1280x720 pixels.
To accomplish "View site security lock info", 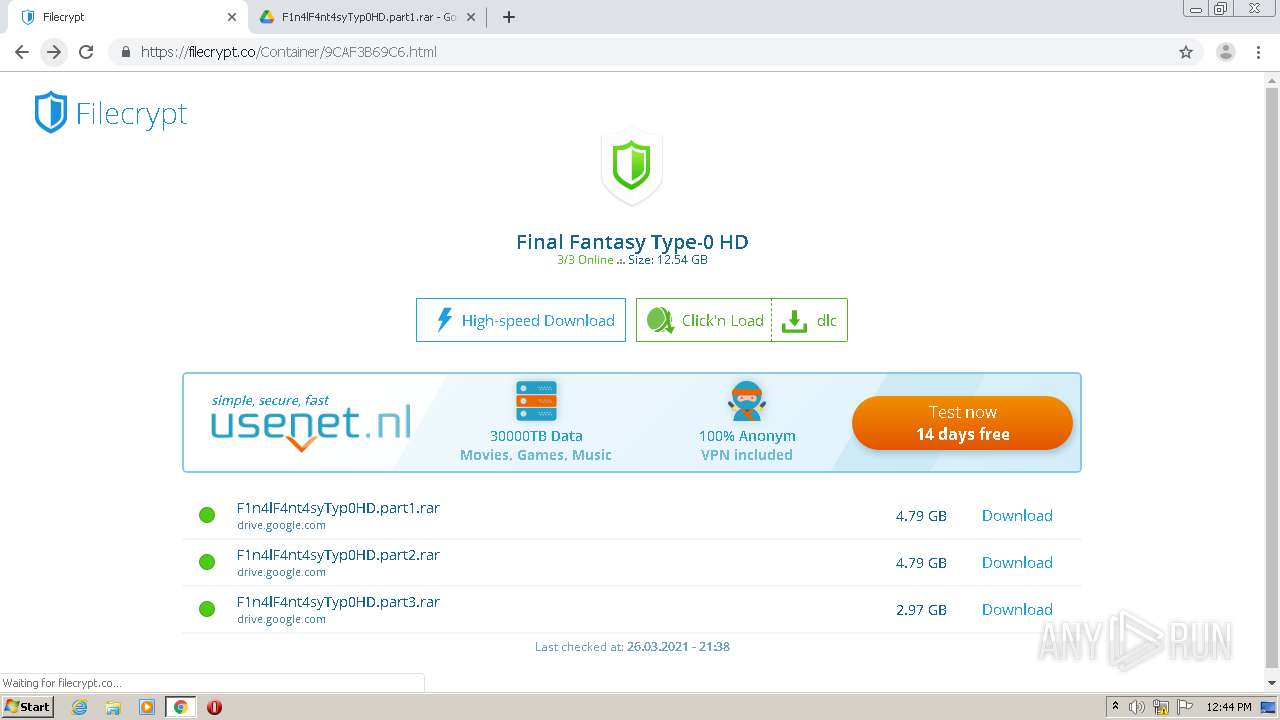I will (125, 52).
